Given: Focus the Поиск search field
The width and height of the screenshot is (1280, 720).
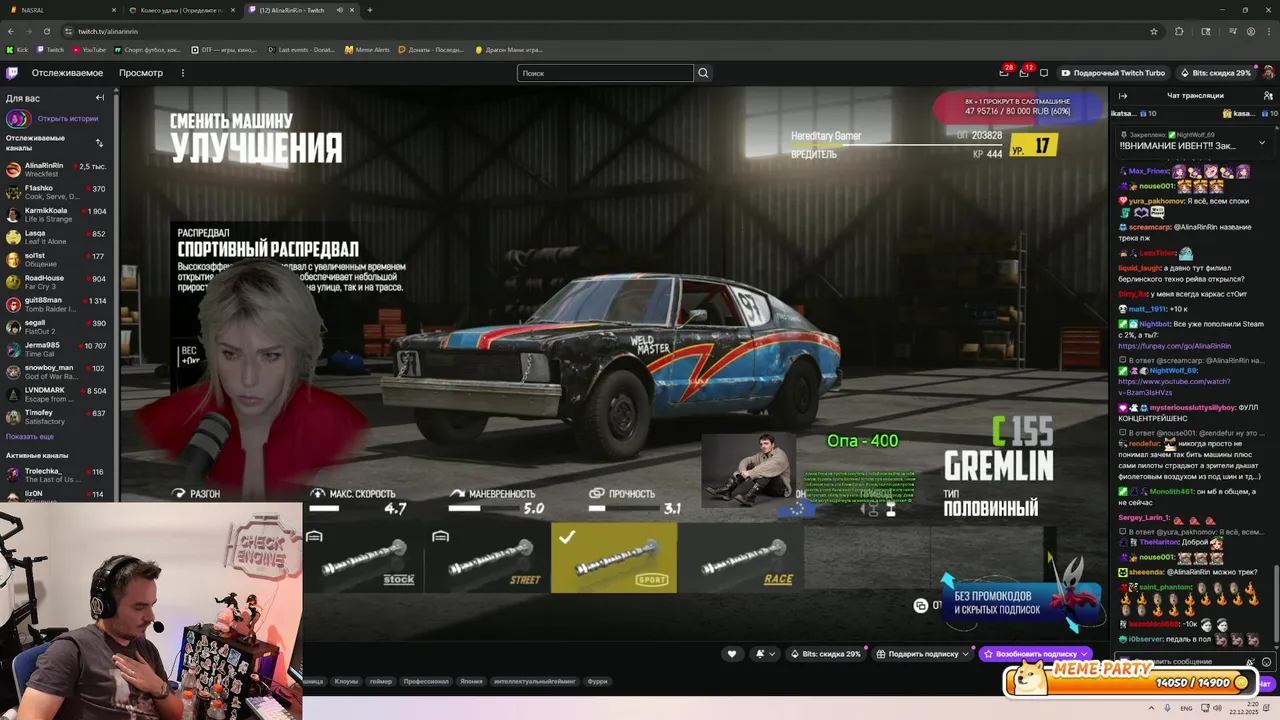Looking at the screenshot, I should (x=604, y=73).
